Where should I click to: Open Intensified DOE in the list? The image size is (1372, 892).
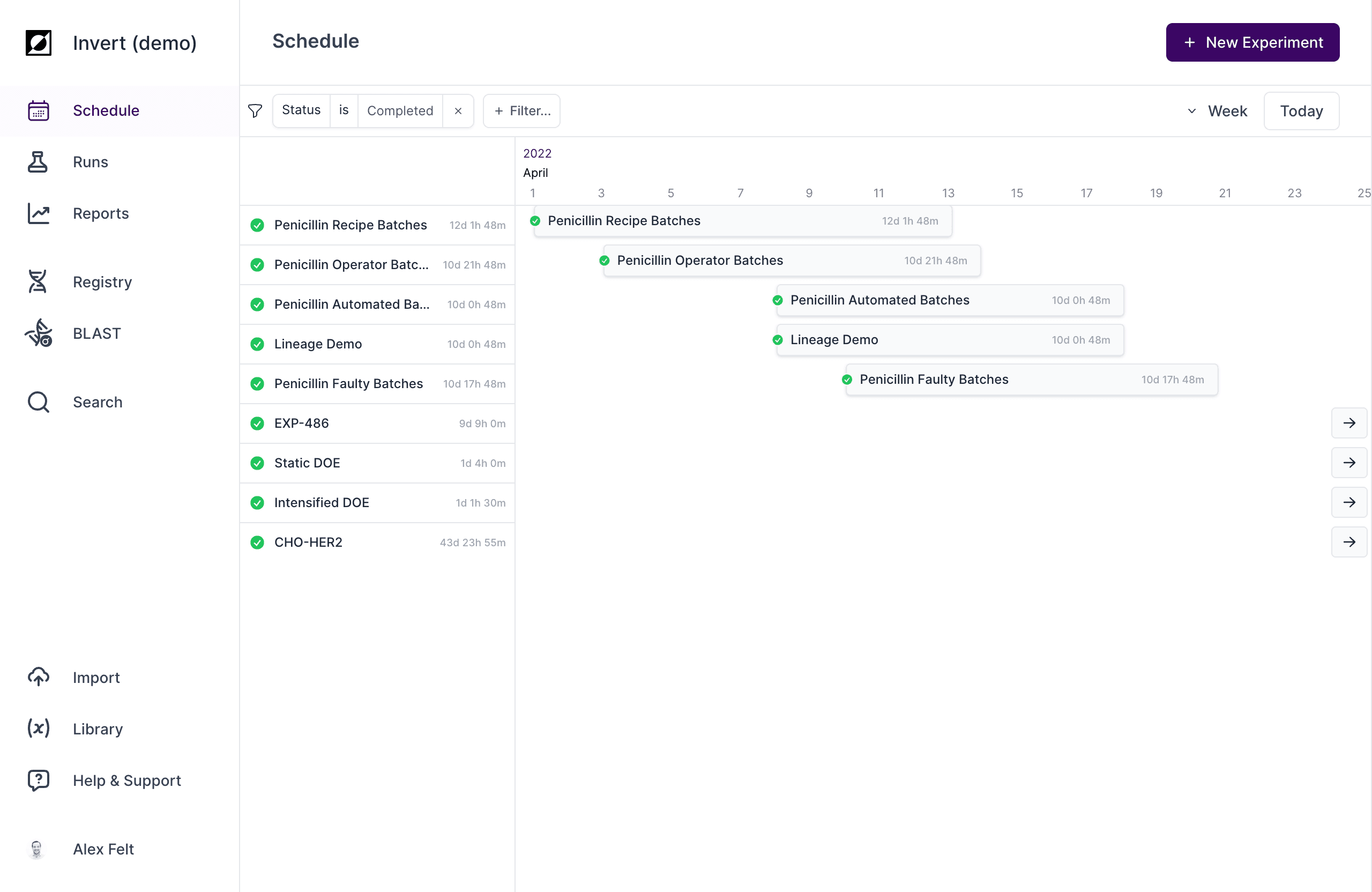pyautogui.click(x=377, y=503)
